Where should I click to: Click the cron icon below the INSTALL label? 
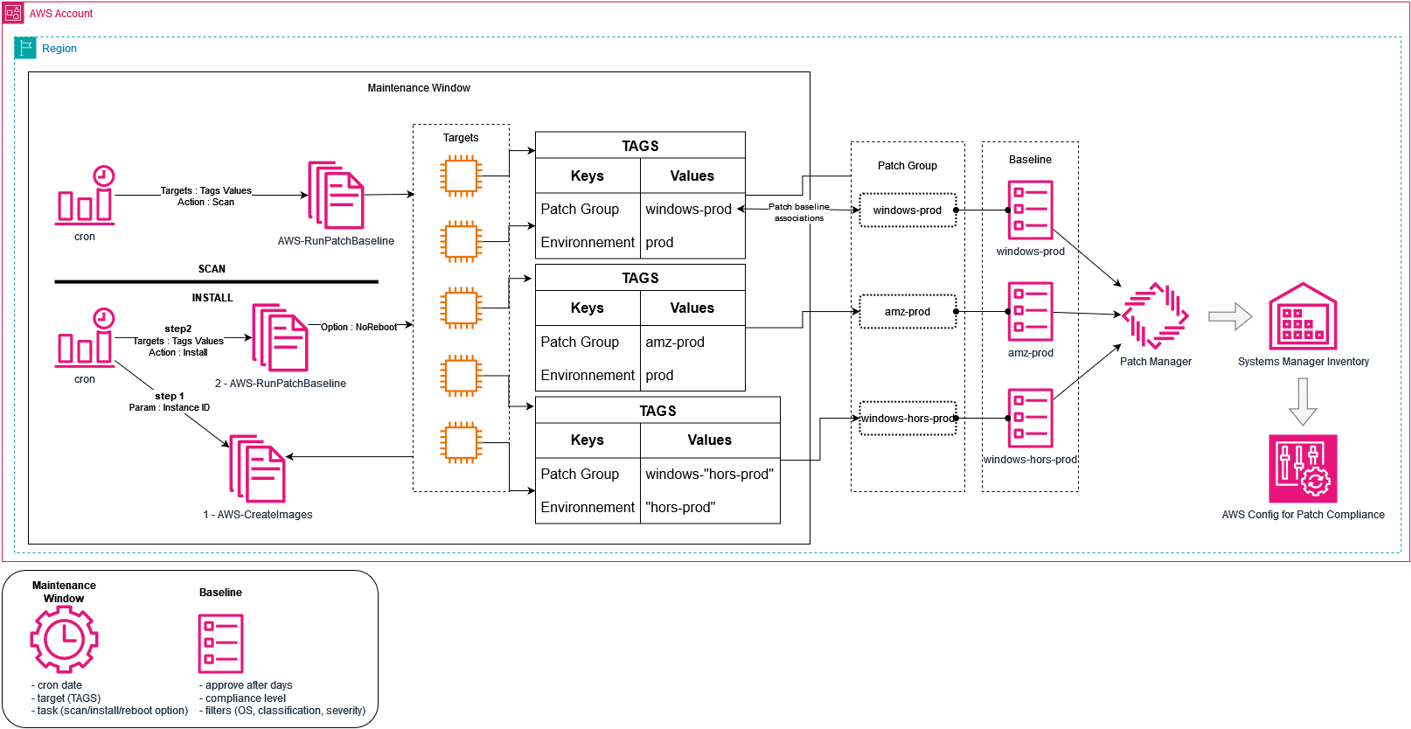(85, 336)
